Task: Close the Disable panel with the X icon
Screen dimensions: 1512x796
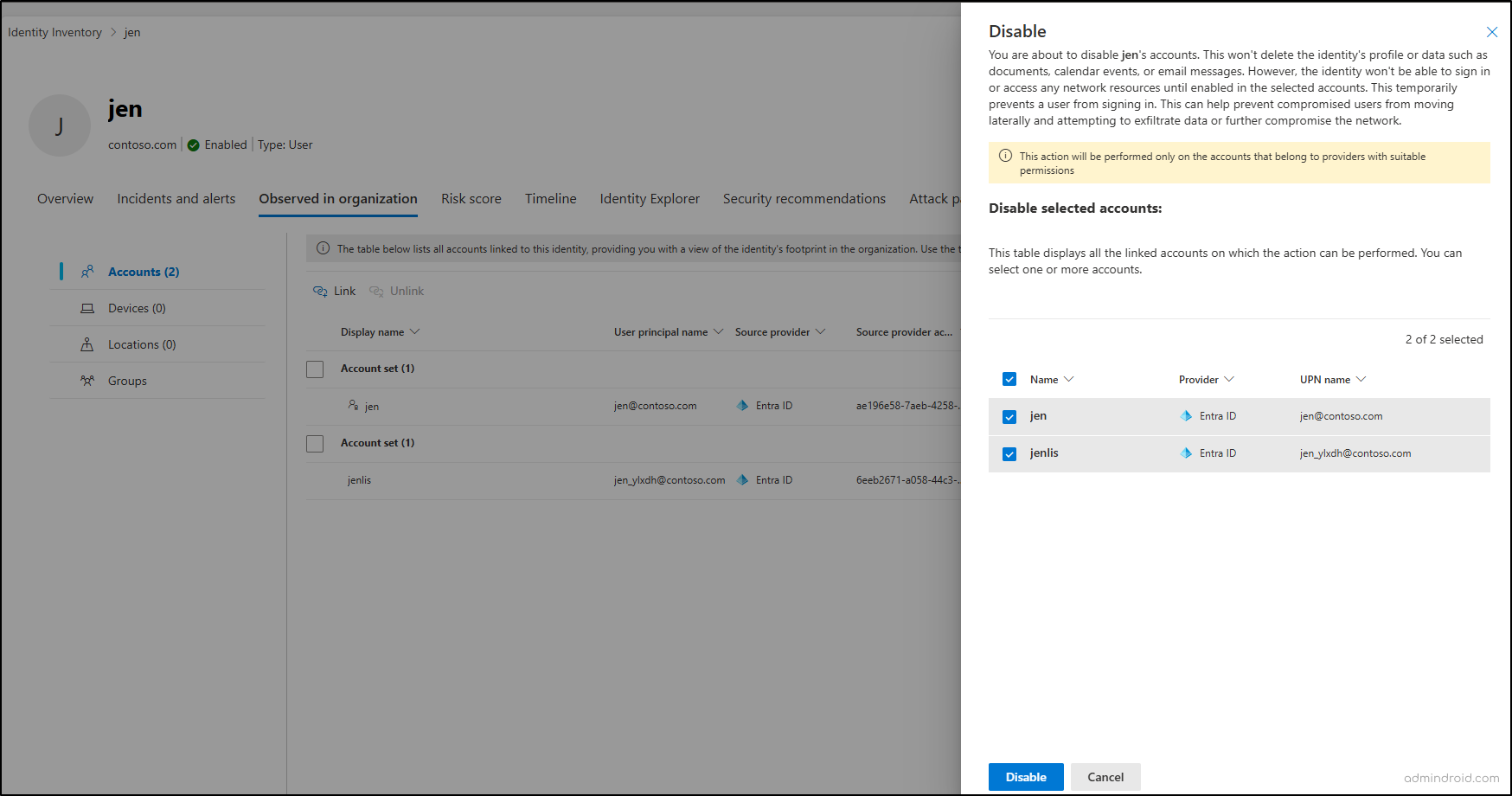Action: [x=1492, y=32]
